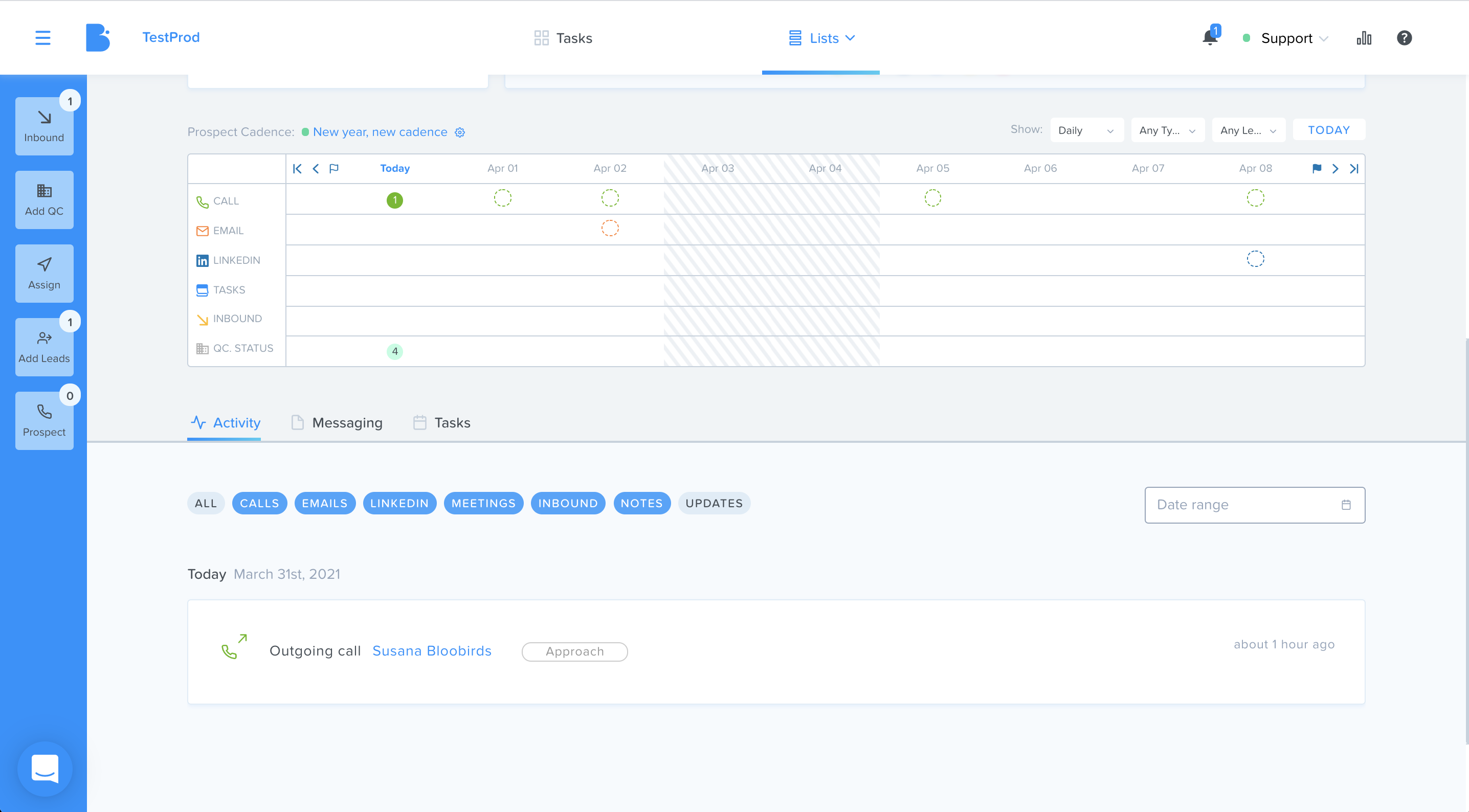Open Susana Bloobirds lead link

432,650
